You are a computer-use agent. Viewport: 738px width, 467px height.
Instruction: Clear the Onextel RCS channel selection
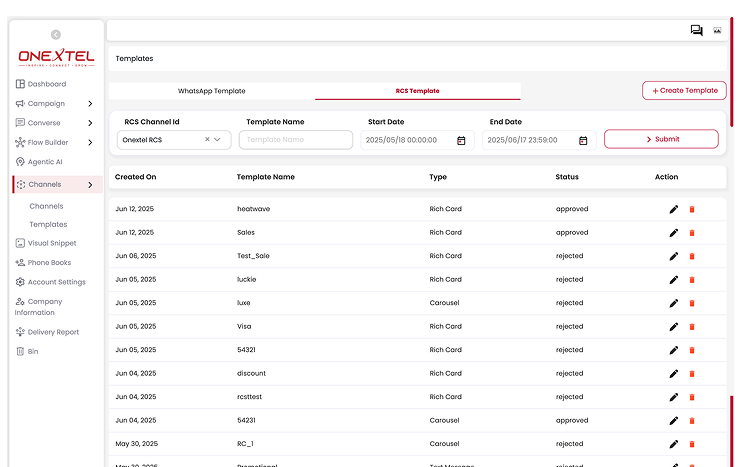(x=207, y=140)
